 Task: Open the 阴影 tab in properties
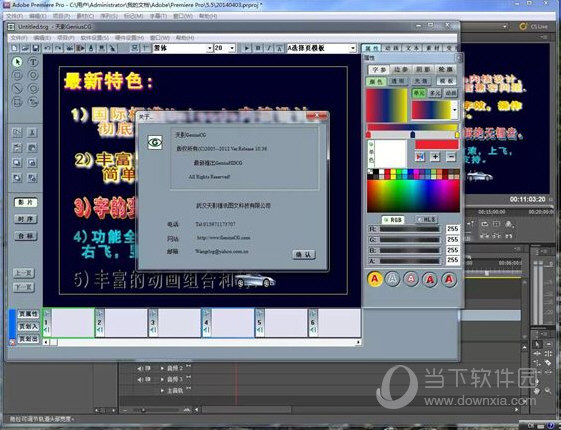(423, 69)
